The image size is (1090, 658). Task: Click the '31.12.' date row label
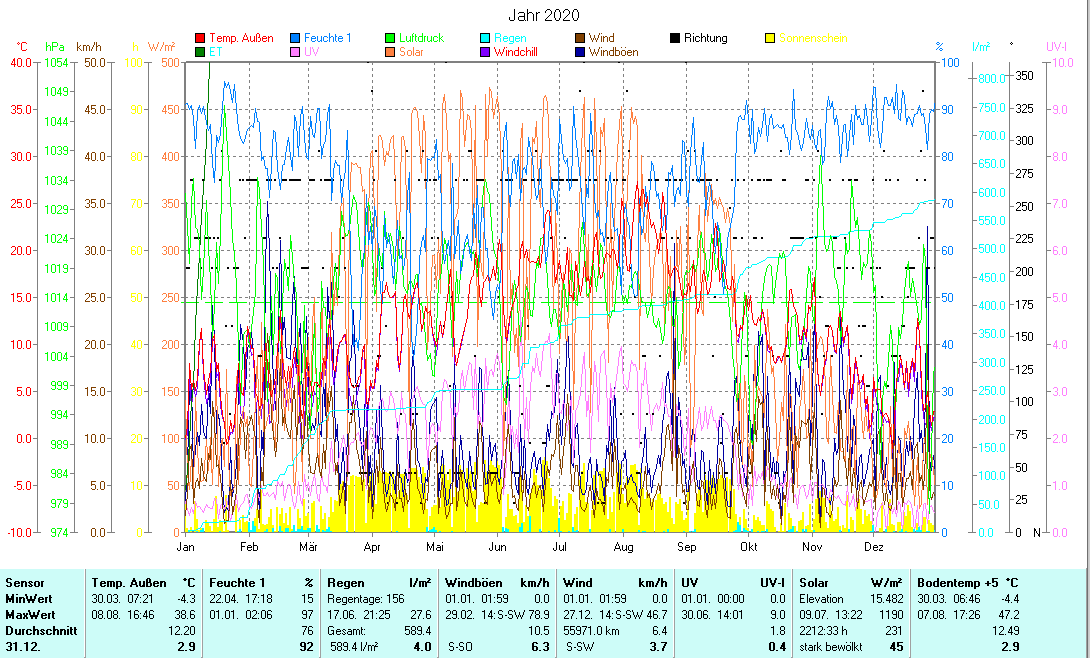point(22,647)
